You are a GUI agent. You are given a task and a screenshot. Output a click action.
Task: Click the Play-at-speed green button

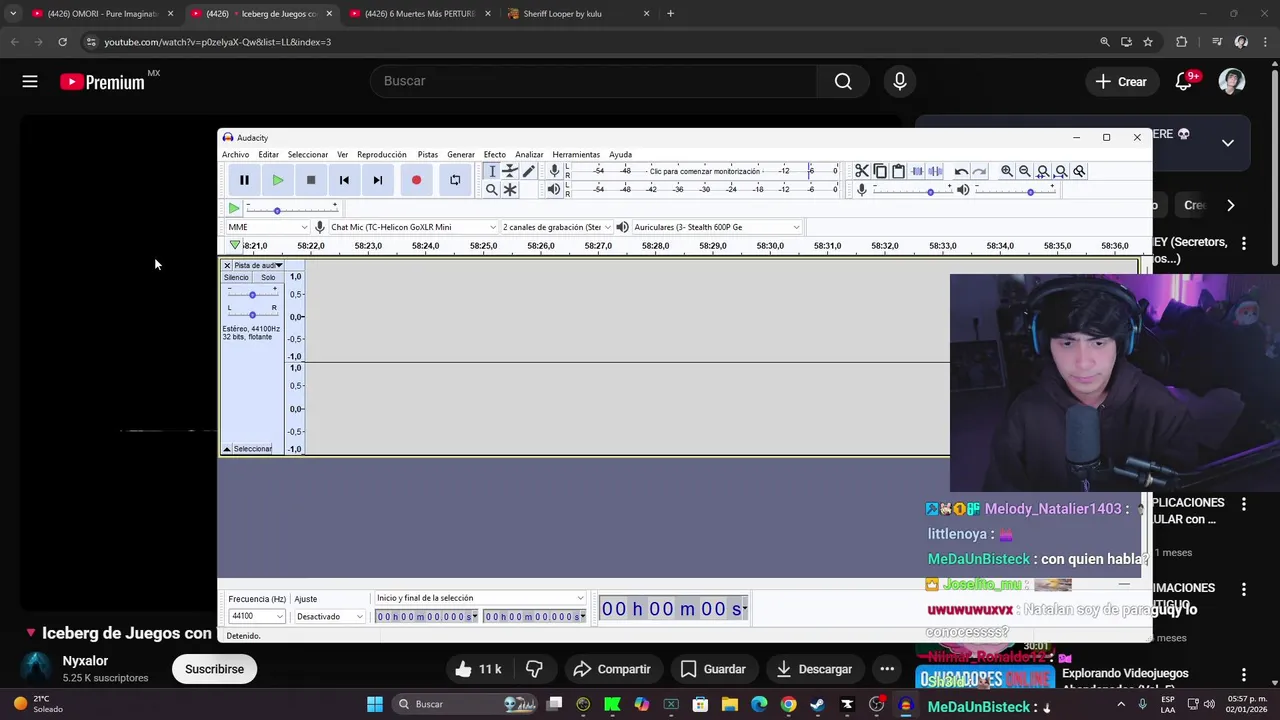tap(233, 208)
